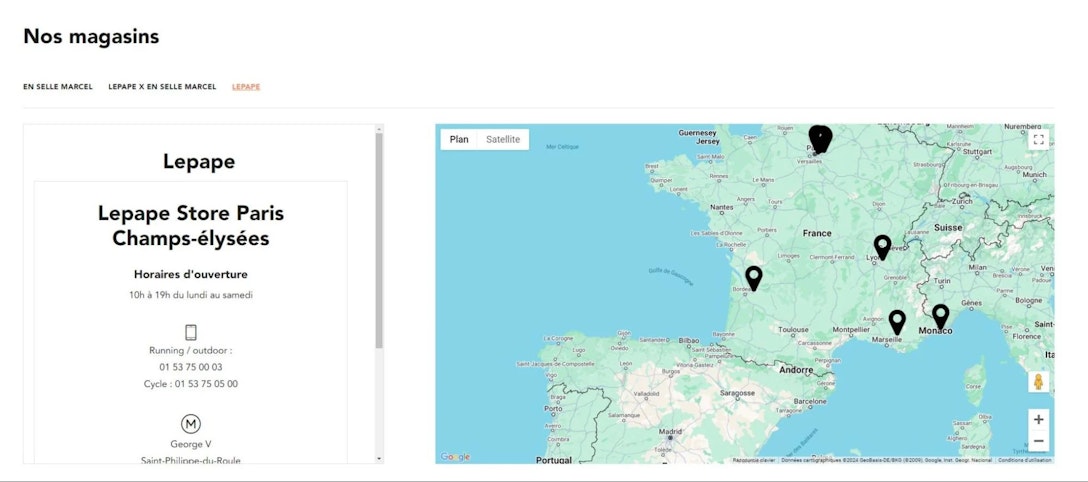Select the Paris store map marker
The height and width of the screenshot is (482, 1088).
coord(819,139)
